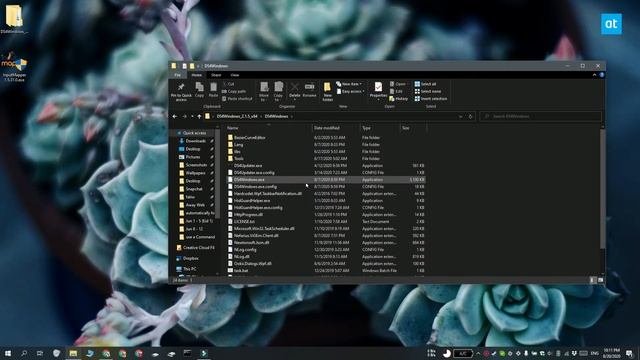Click the Forward navigation arrow
The image size is (640, 360).
coord(184,116)
